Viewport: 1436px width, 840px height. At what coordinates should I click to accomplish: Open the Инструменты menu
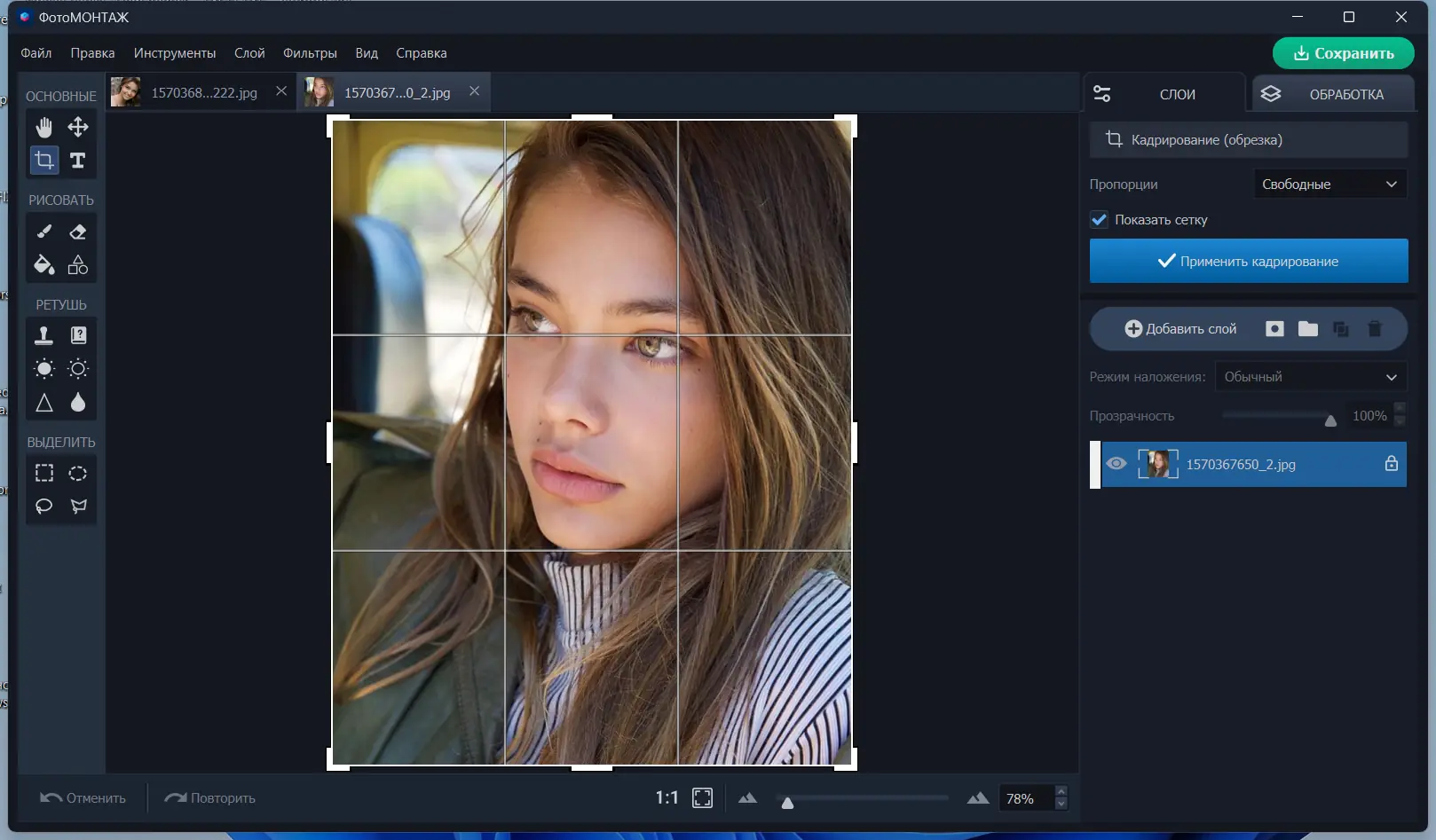(x=175, y=53)
